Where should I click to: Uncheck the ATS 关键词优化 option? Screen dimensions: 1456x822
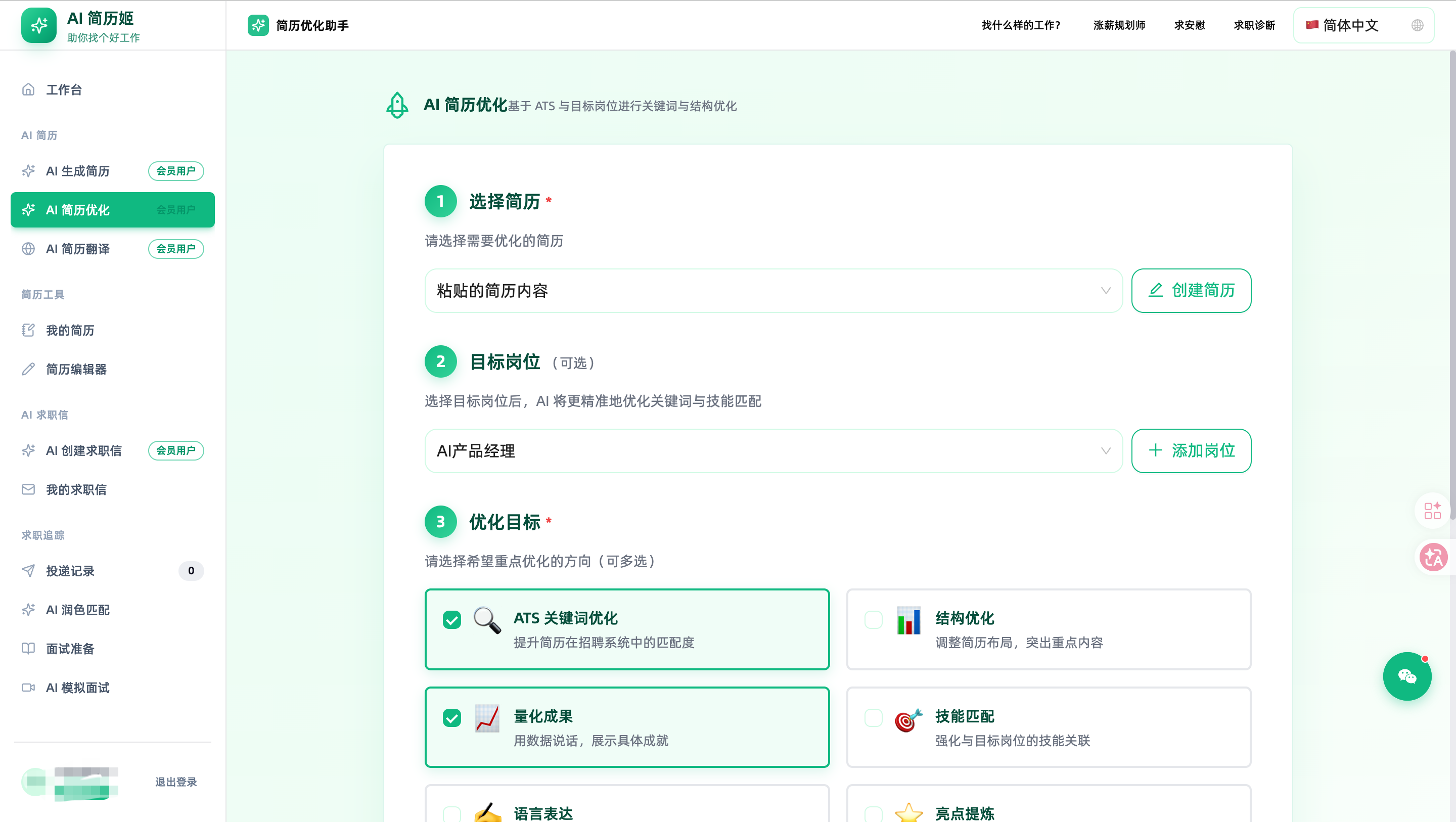tap(451, 620)
